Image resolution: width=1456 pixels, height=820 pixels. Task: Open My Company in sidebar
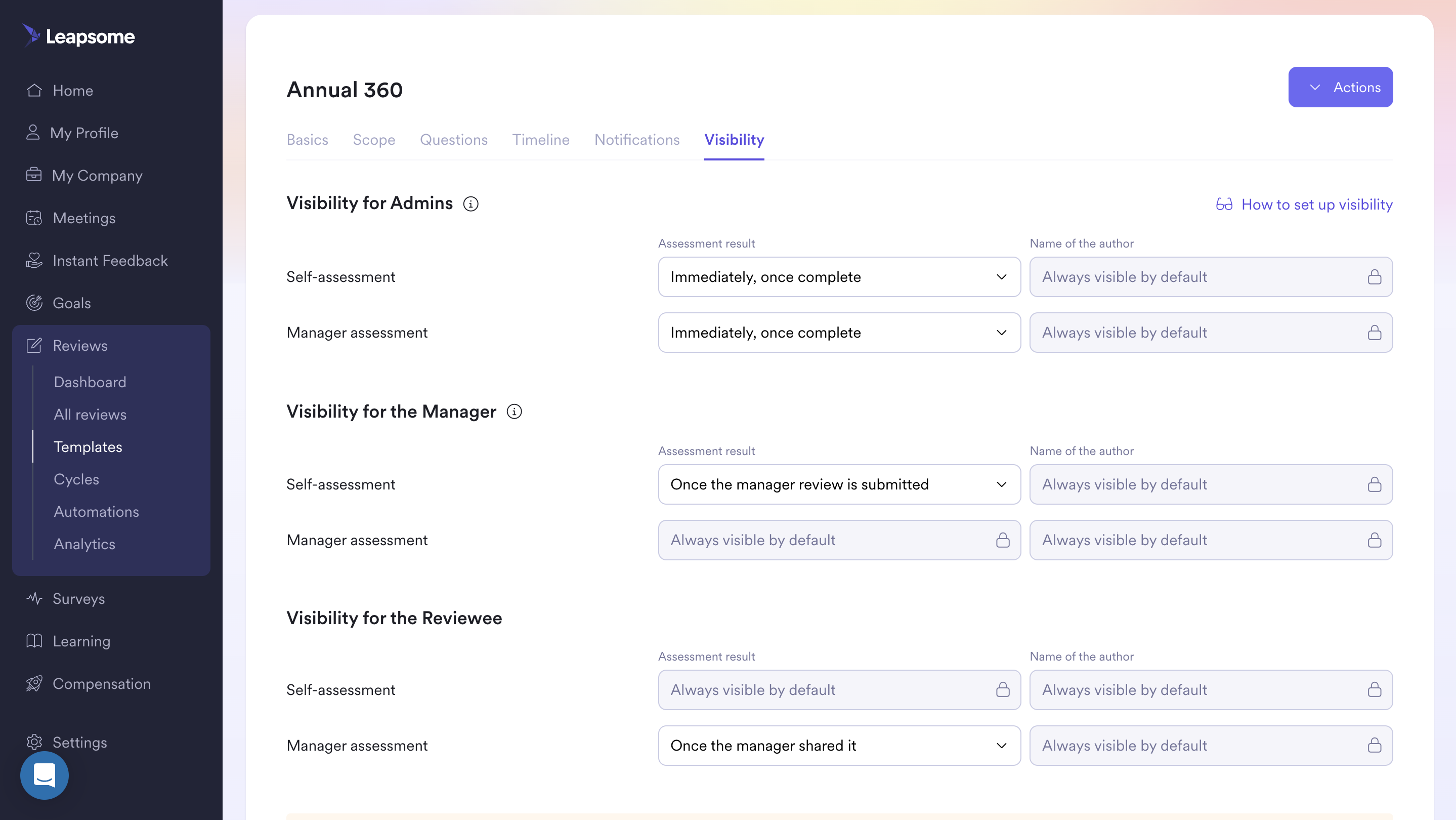click(x=97, y=175)
